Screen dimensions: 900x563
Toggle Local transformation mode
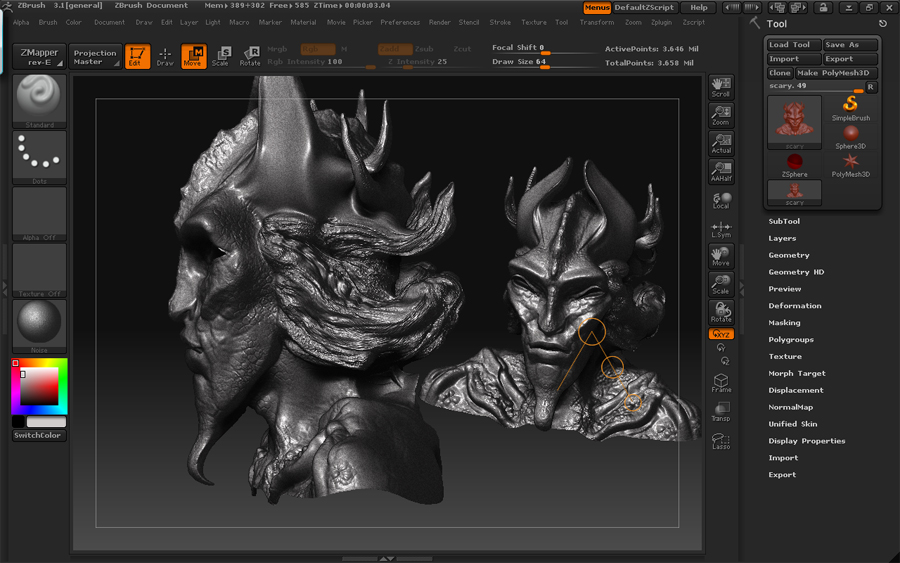coord(721,200)
